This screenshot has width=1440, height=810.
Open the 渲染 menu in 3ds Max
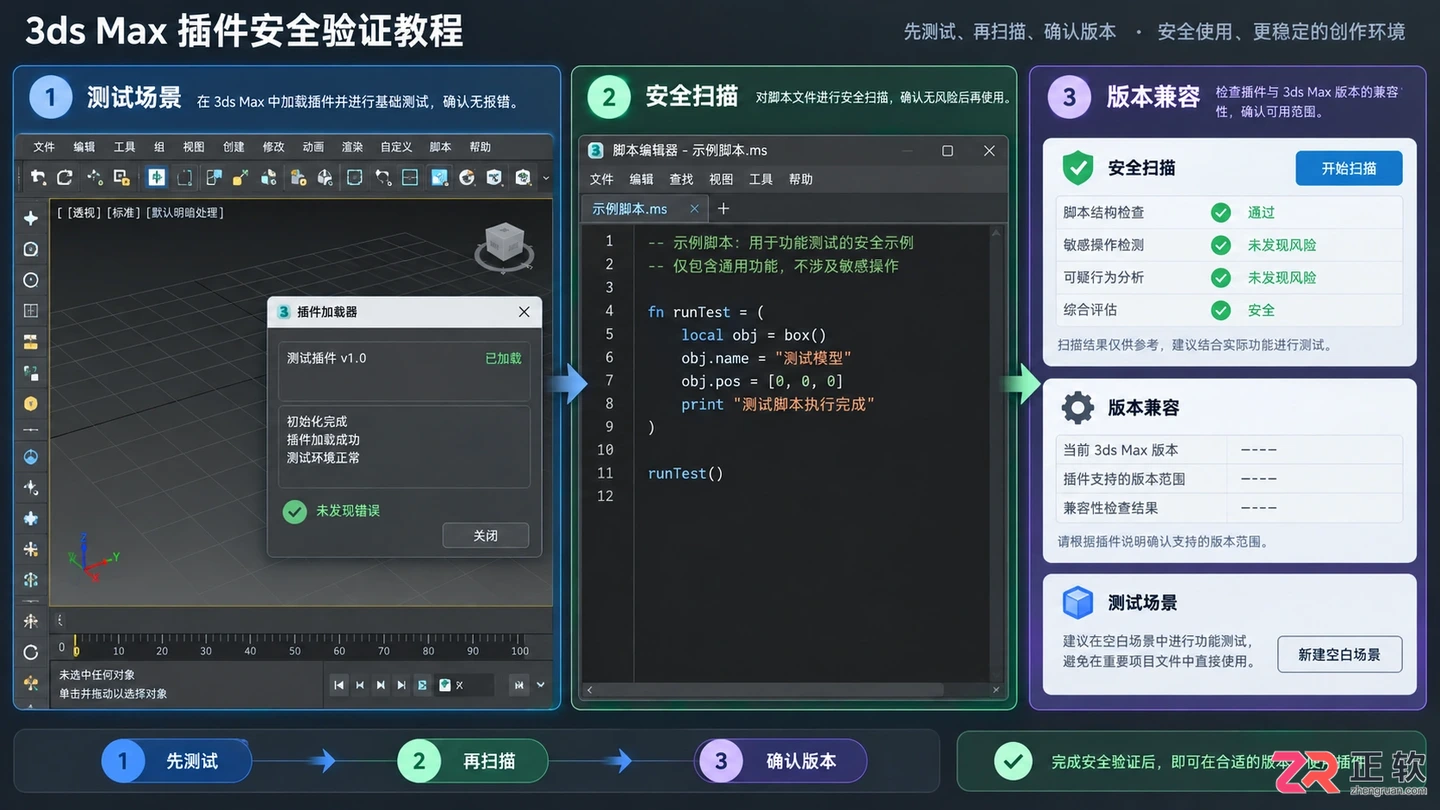point(352,147)
